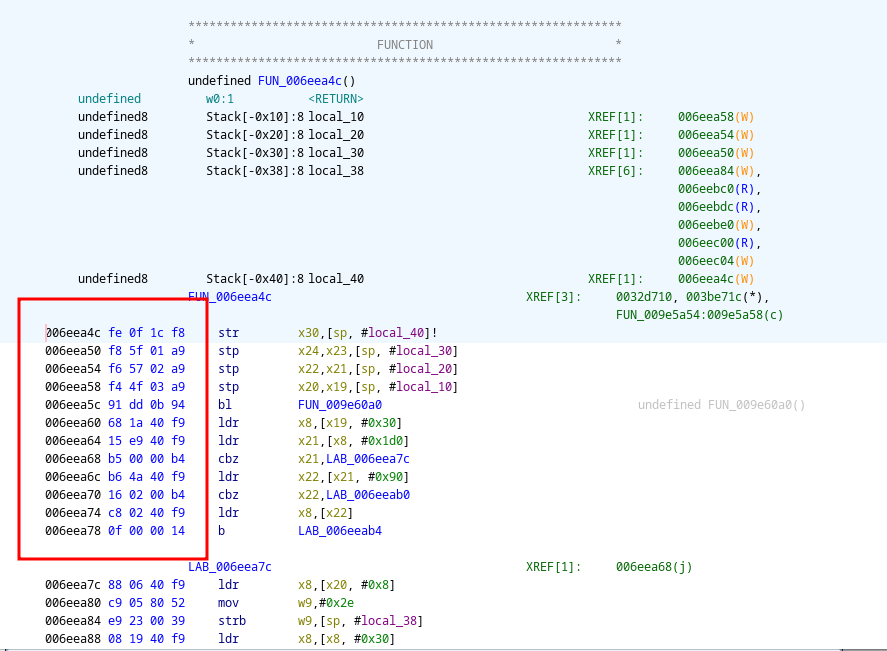Click the mov mnemonic at 006eea80
This screenshot has width=887, height=651.
point(228,603)
